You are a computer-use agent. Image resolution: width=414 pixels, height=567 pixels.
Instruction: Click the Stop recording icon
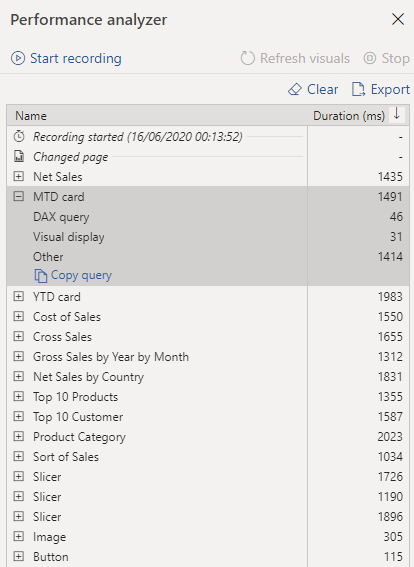point(370,58)
